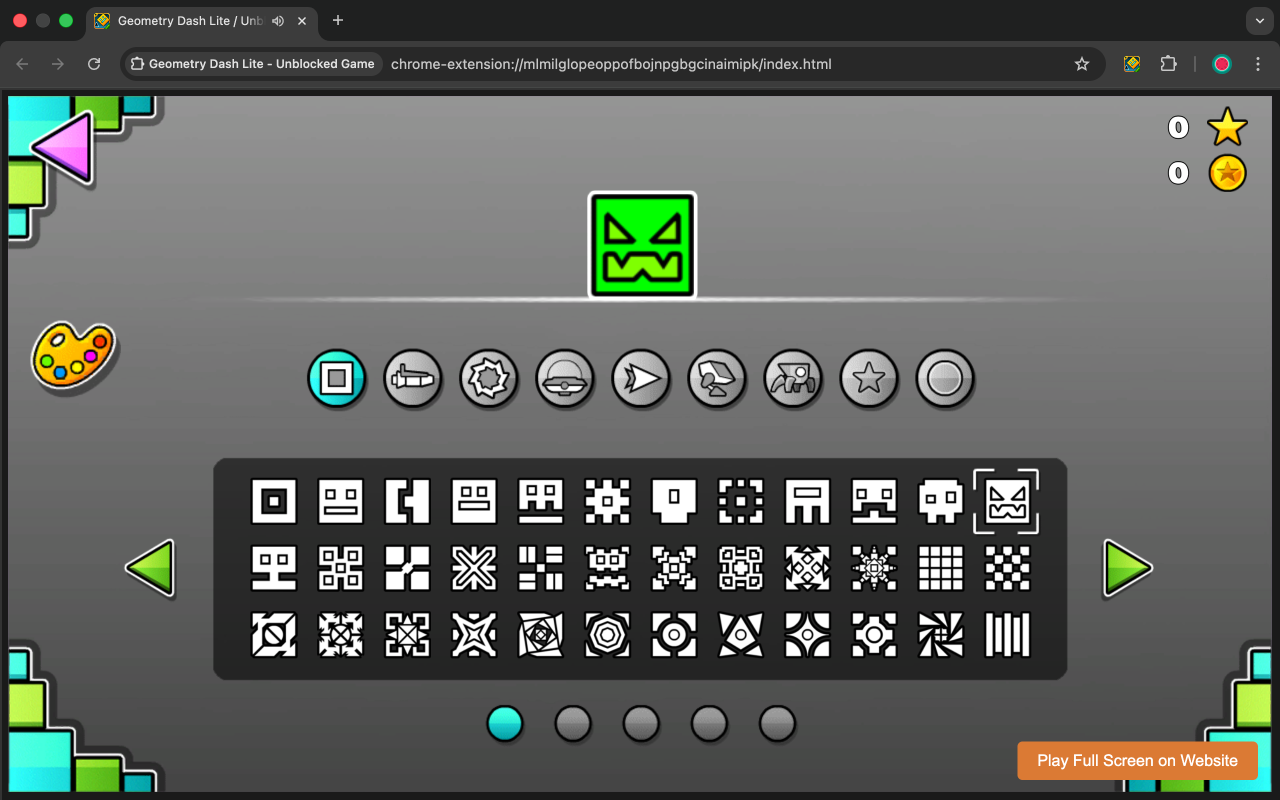The height and width of the screenshot is (800, 1280).
Task: Select the third page indicator dot
Action: point(641,723)
